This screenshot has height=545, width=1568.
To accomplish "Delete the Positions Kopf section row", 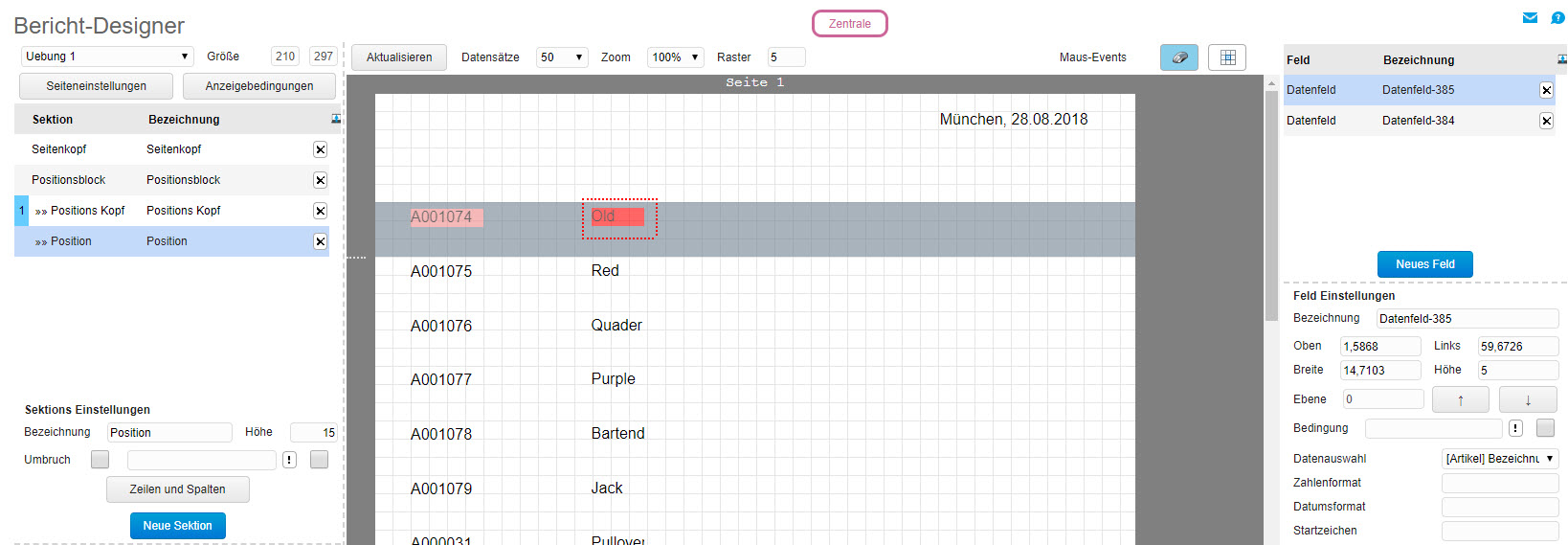I will (320, 211).
